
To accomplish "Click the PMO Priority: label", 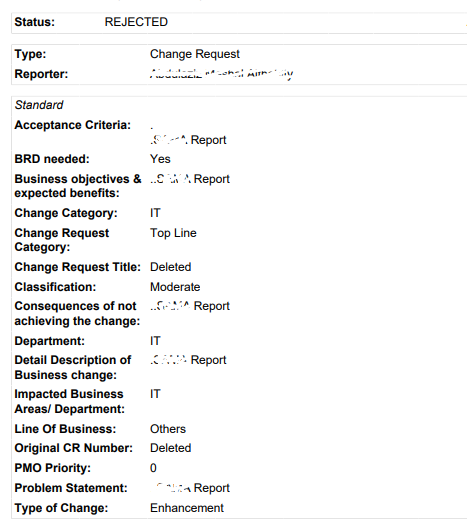I will tap(53, 468).
